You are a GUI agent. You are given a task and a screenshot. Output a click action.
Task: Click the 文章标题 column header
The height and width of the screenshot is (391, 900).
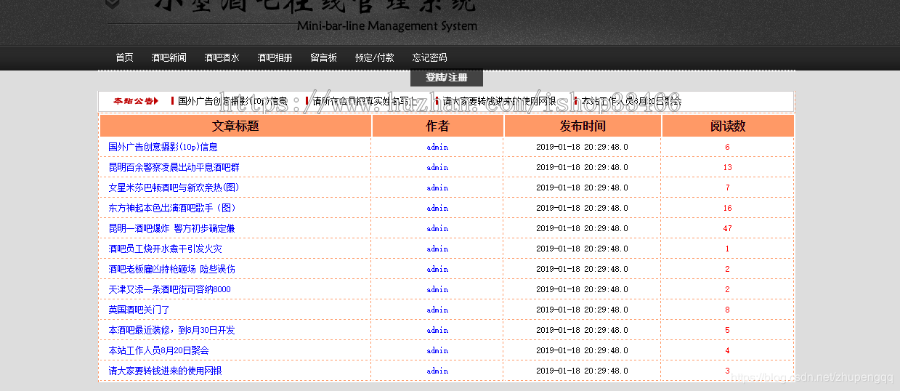(235, 126)
